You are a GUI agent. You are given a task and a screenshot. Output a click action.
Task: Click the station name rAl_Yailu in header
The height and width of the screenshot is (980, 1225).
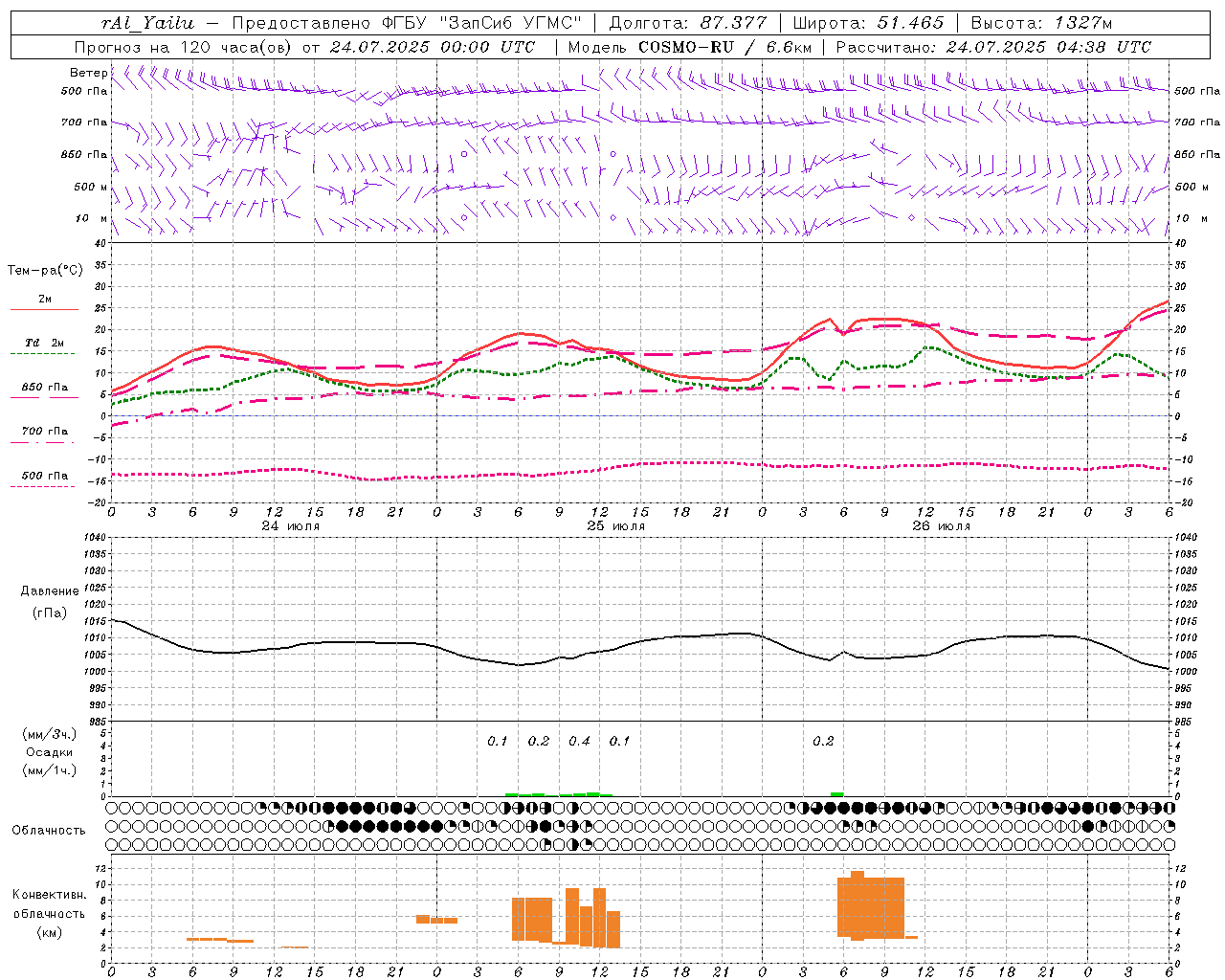pyautogui.click(x=147, y=23)
